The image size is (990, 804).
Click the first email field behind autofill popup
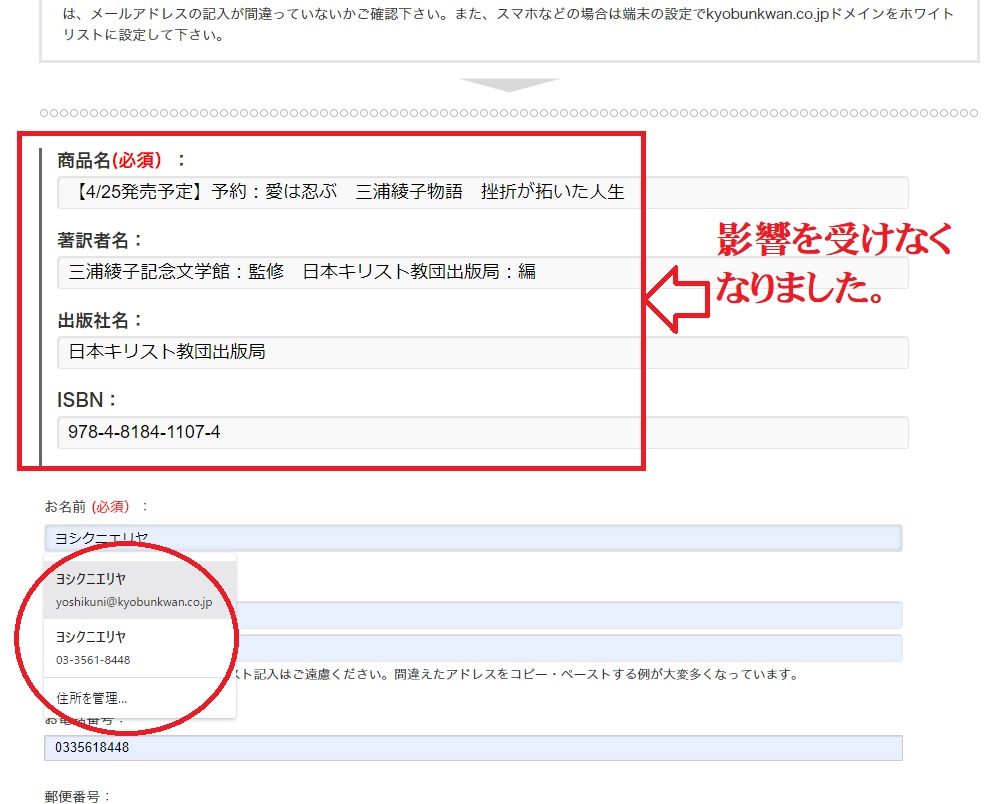[x=568, y=615]
